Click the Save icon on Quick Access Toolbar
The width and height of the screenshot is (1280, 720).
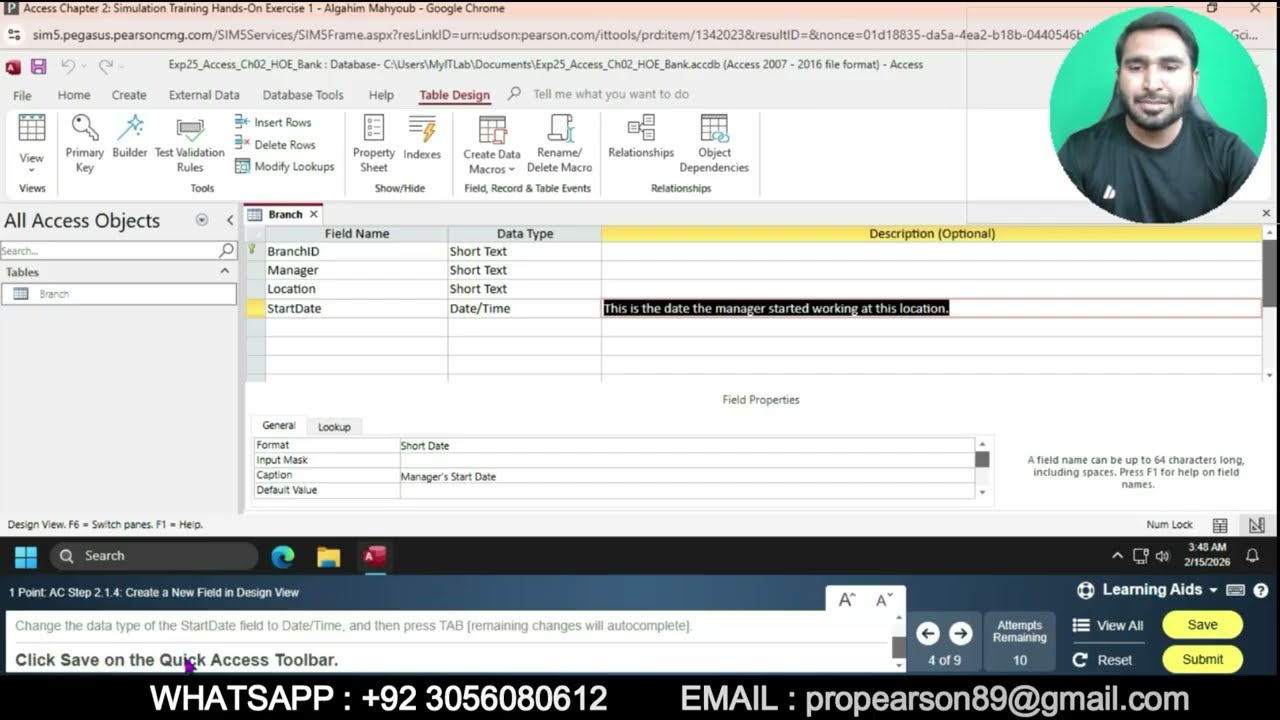pos(38,66)
